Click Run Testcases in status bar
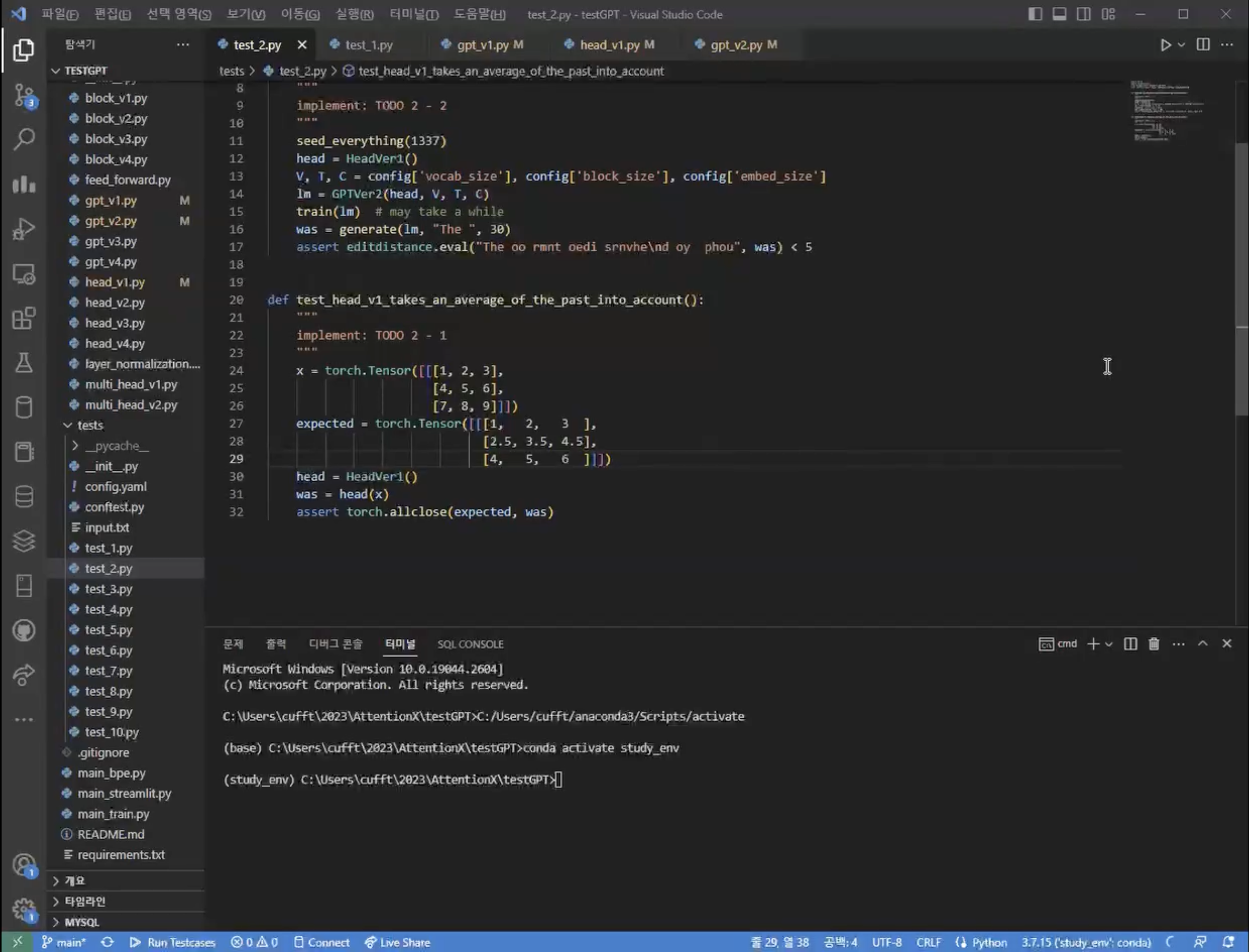Image resolution: width=1249 pixels, height=952 pixels. 172,942
